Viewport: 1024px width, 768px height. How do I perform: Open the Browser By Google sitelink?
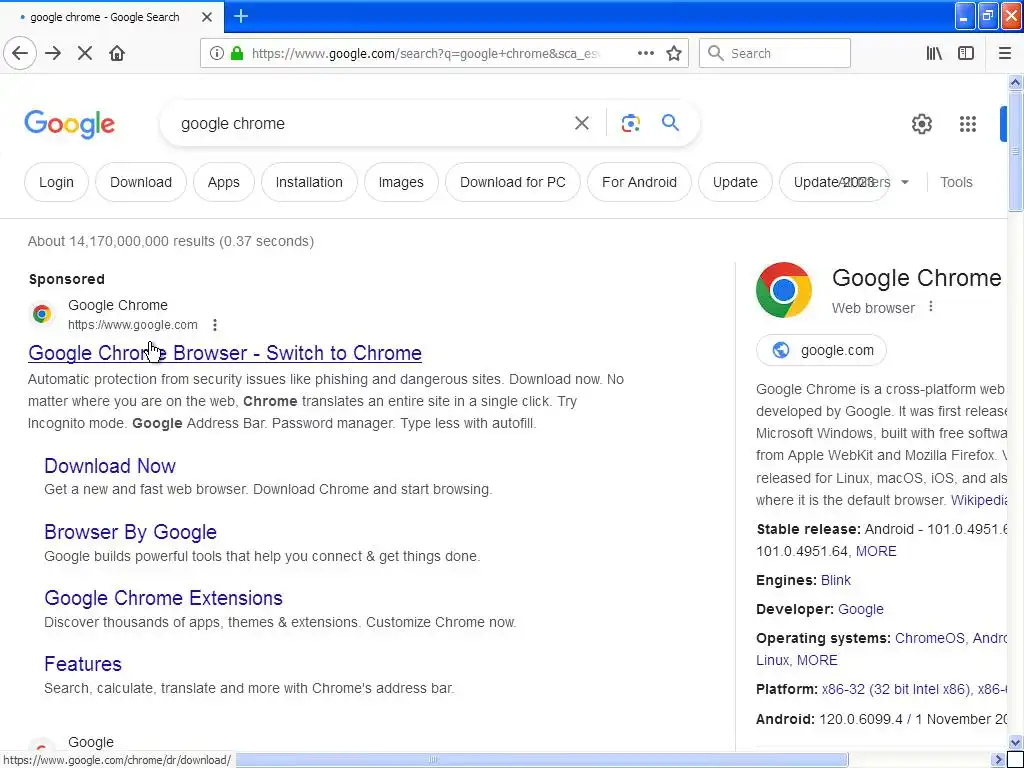(x=131, y=532)
